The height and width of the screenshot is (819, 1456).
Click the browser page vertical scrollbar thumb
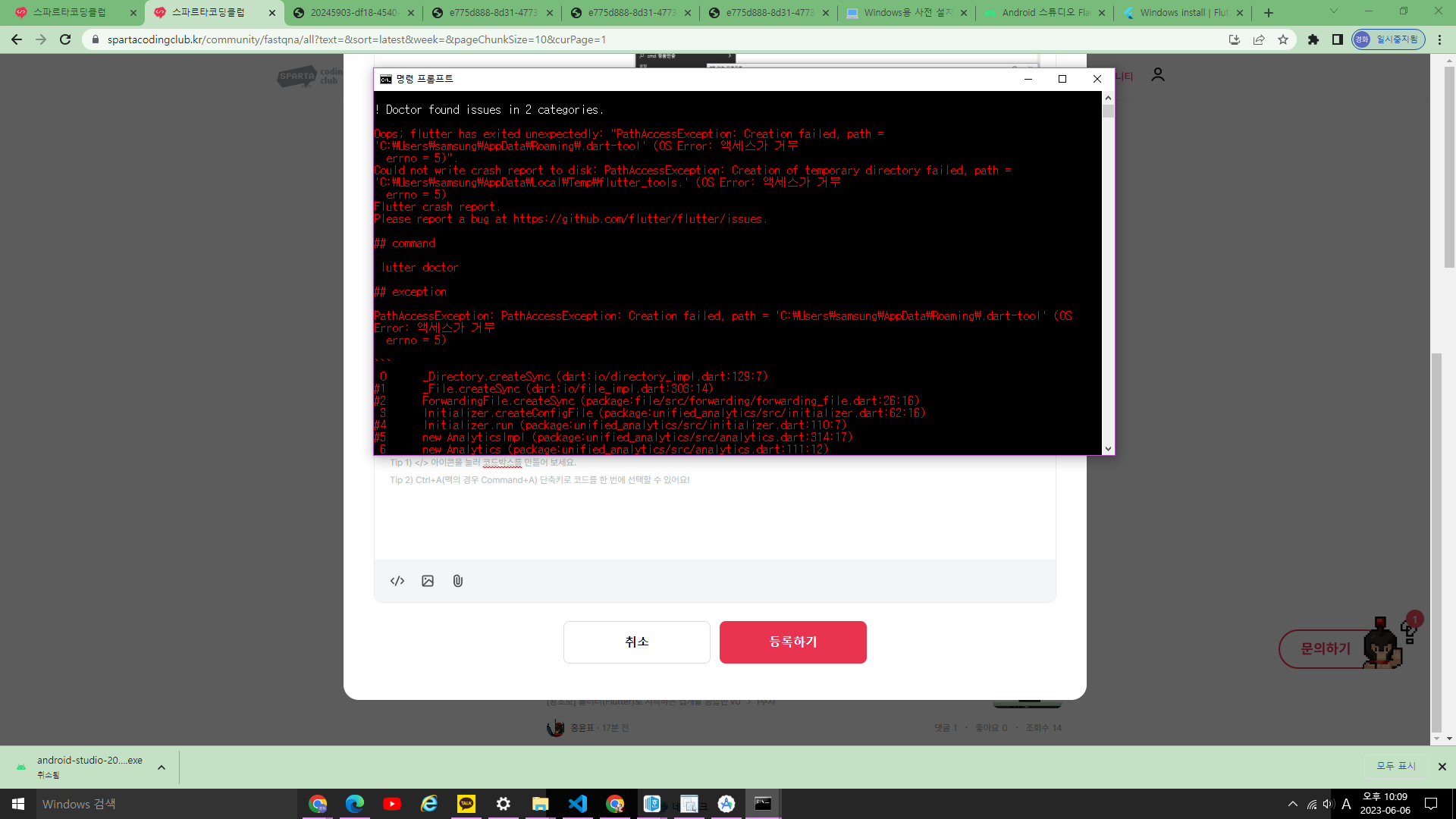click(x=1449, y=167)
